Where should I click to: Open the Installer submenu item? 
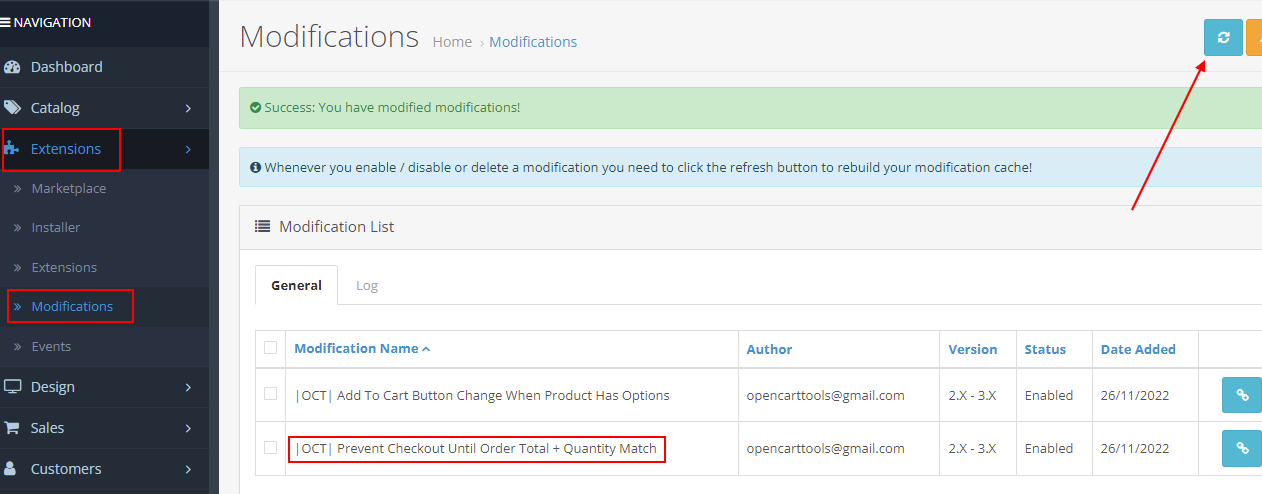coord(55,227)
